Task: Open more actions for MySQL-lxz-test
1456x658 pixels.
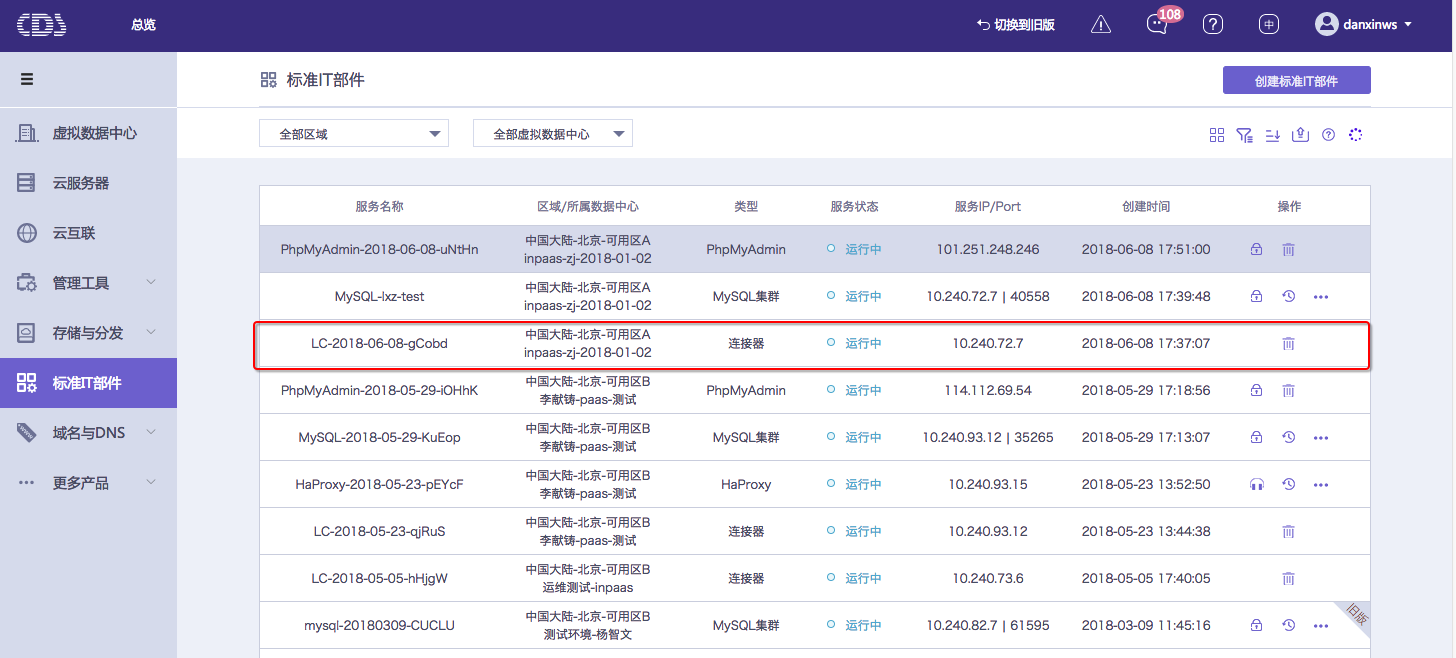Action: click(x=1321, y=297)
